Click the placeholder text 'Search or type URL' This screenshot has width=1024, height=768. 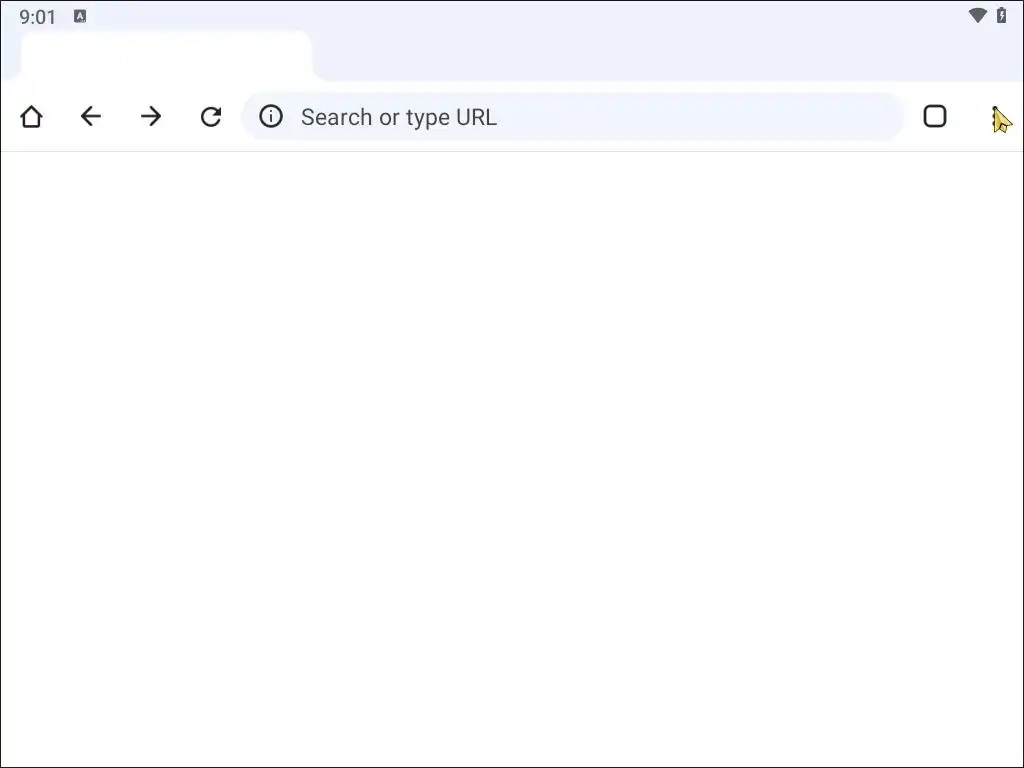tap(398, 117)
